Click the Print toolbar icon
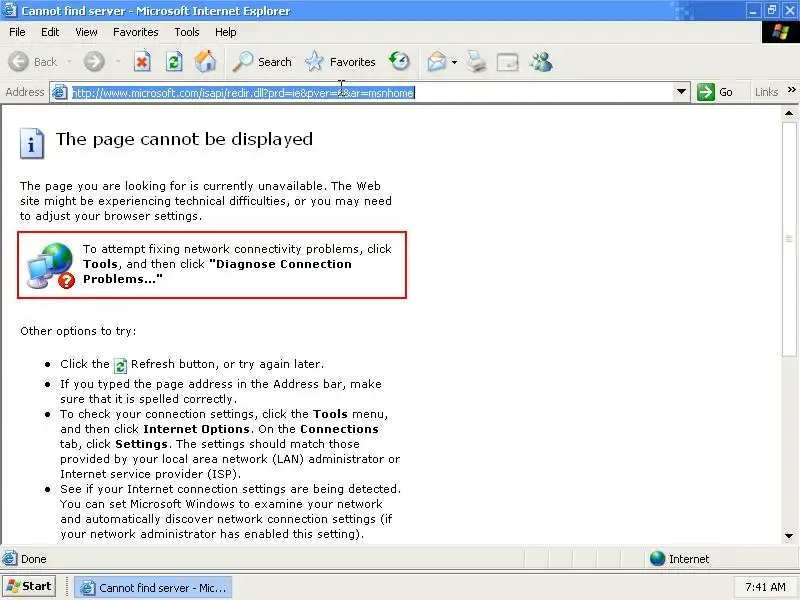The width and height of the screenshot is (800, 600). (477, 62)
